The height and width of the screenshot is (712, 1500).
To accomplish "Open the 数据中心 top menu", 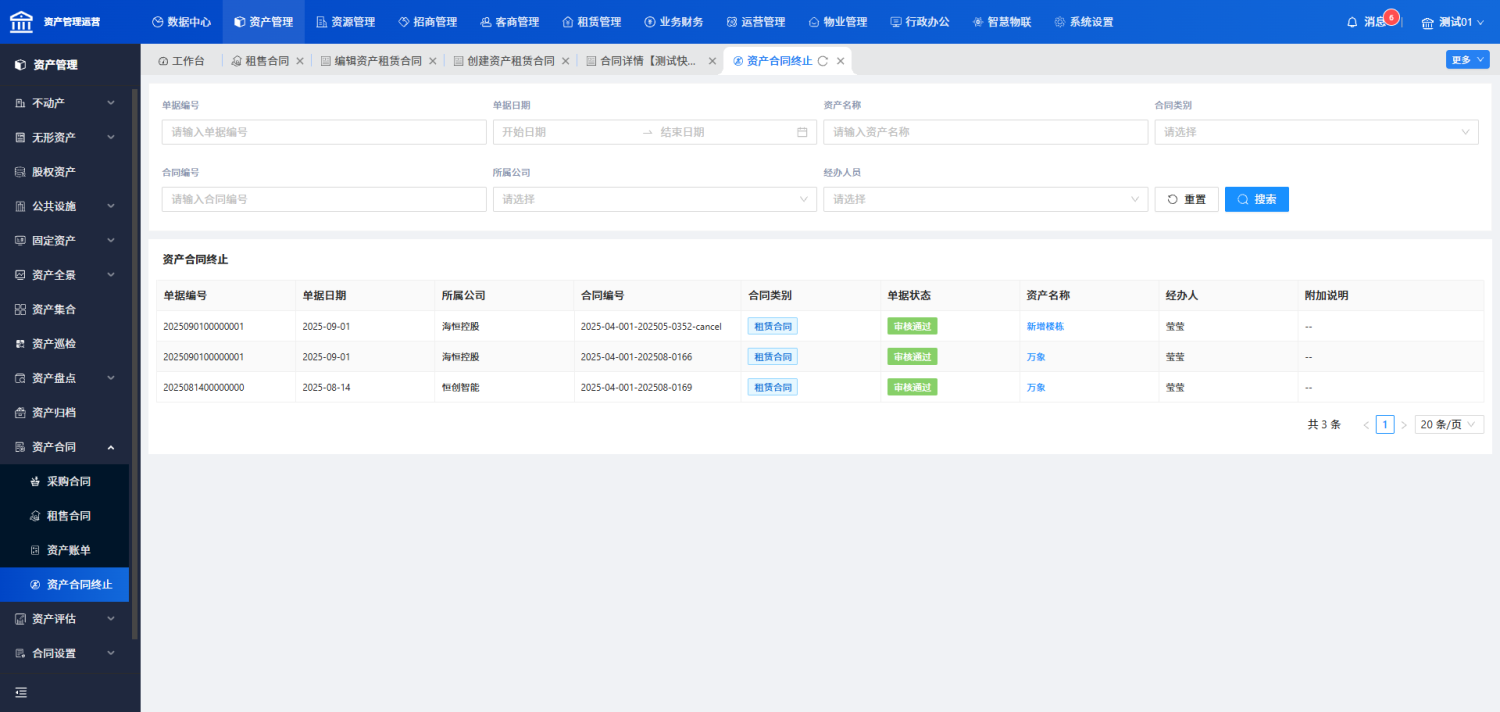I will tap(181, 22).
